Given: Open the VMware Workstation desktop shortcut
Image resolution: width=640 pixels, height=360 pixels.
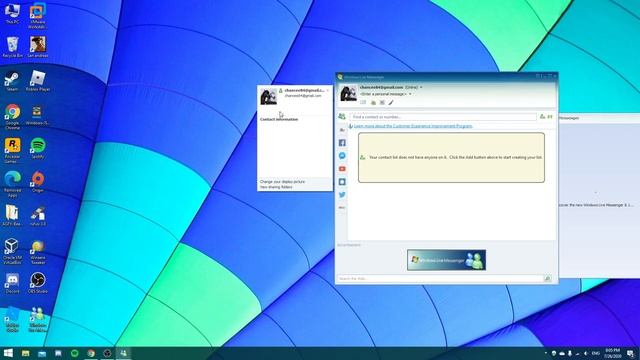Looking at the screenshot, I should coord(37,16).
